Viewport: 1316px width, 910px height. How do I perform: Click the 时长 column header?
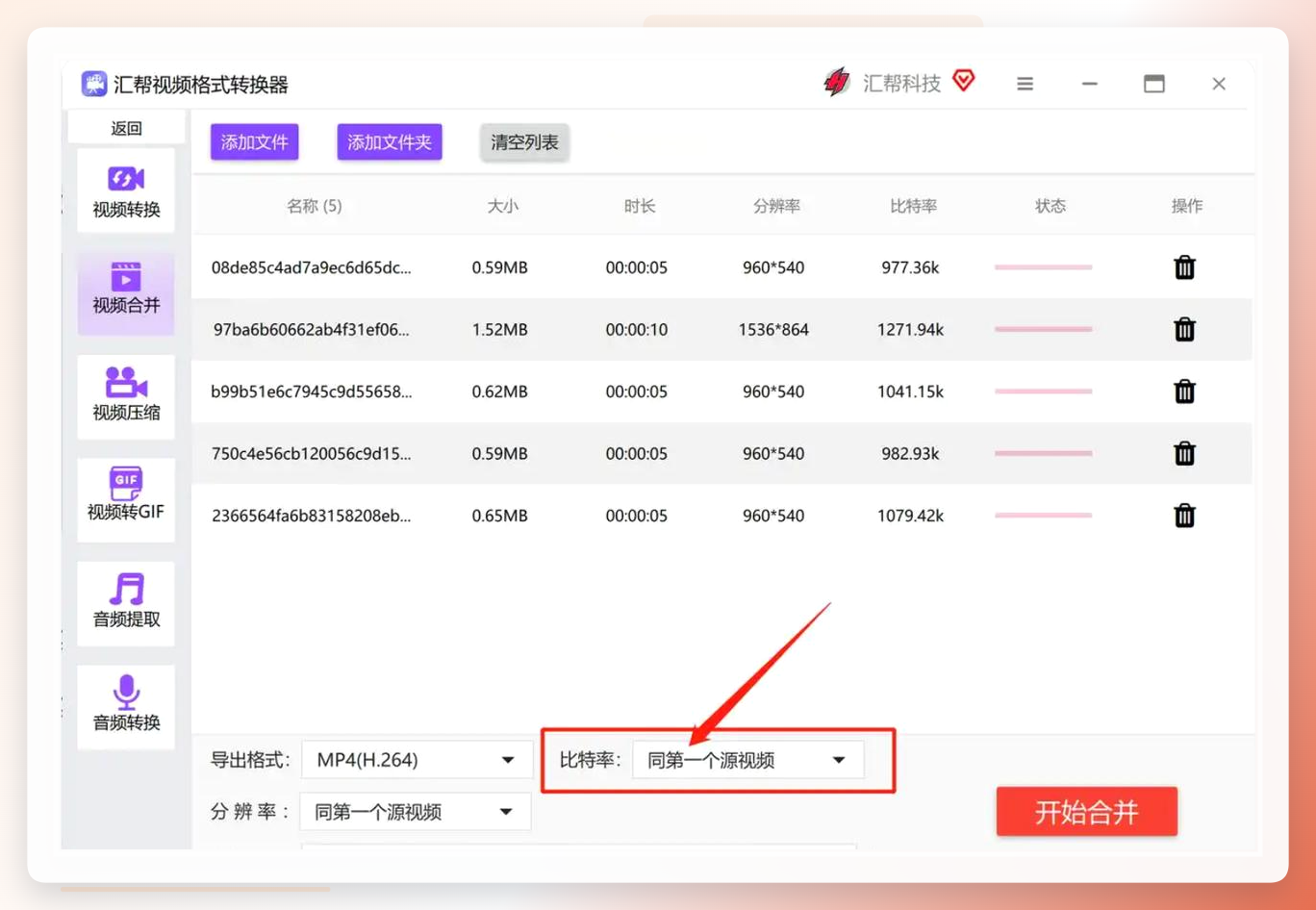click(640, 206)
